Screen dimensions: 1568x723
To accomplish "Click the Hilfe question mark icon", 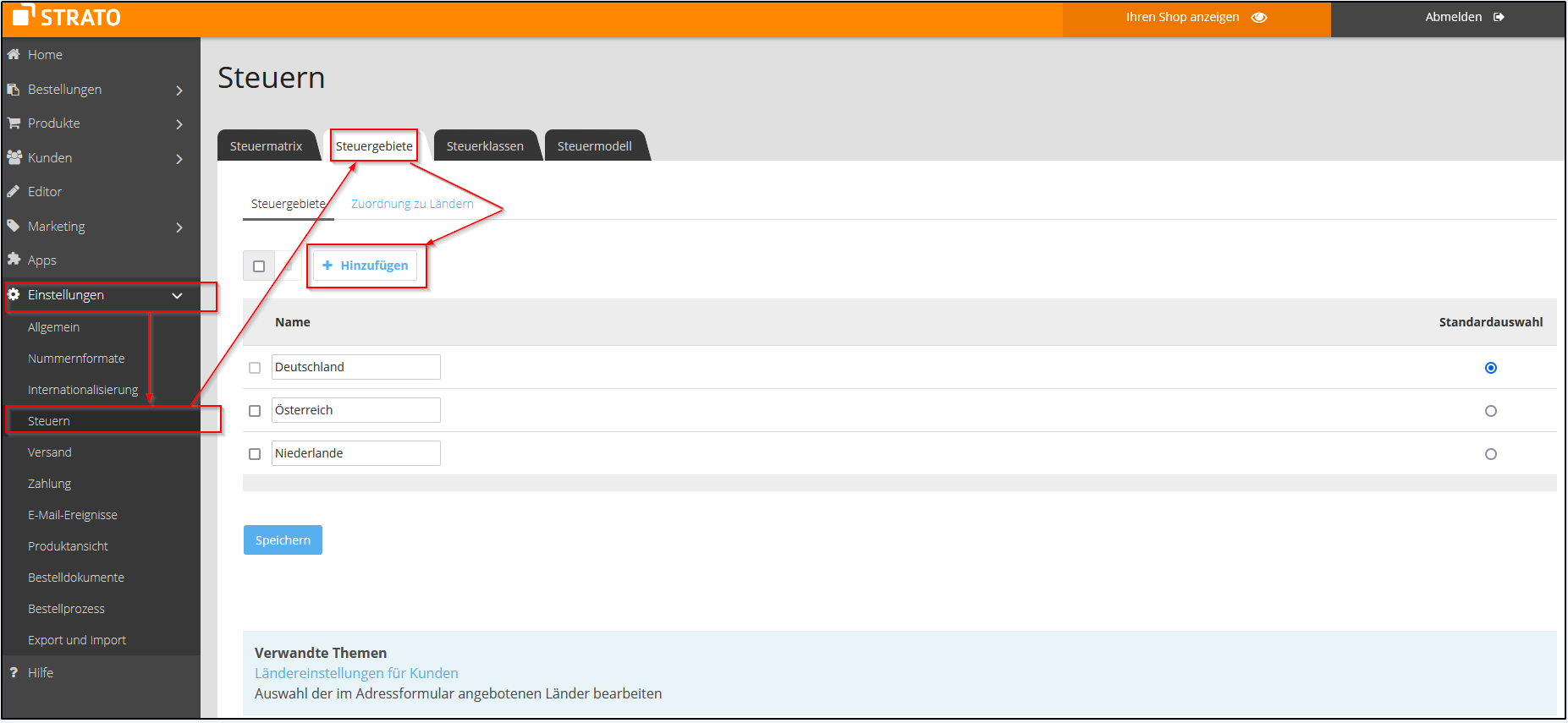I will click(x=14, y=672).
